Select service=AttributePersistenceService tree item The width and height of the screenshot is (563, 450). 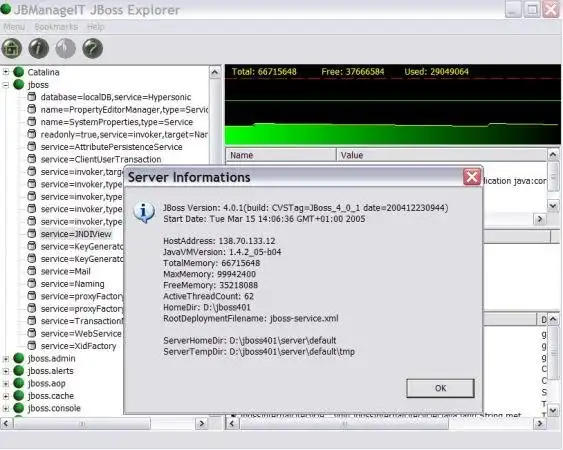coord(111,147)
